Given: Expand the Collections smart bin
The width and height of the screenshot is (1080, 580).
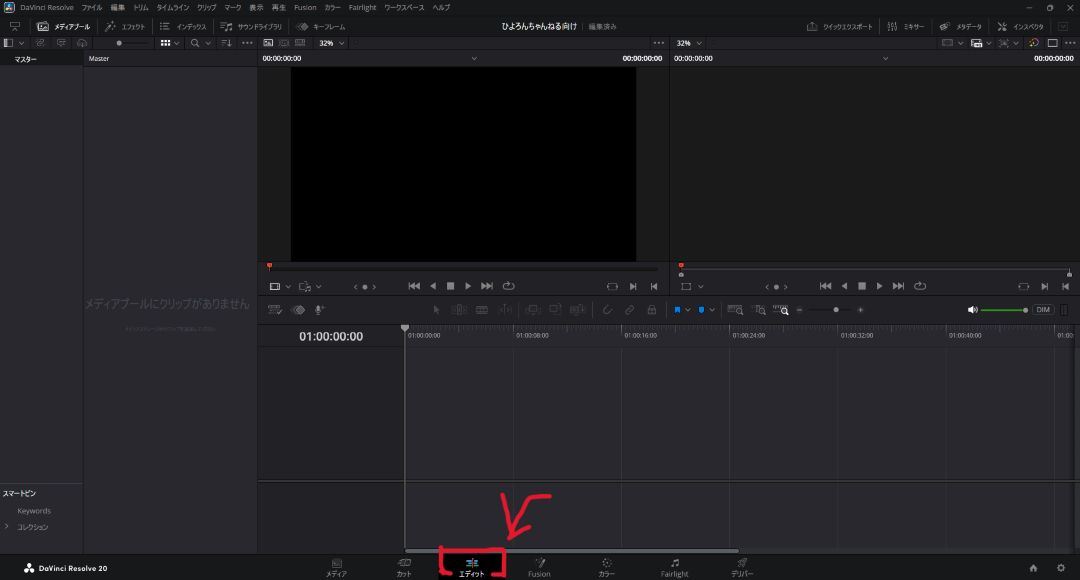Looking at the screenshot, I should point(7,527).
